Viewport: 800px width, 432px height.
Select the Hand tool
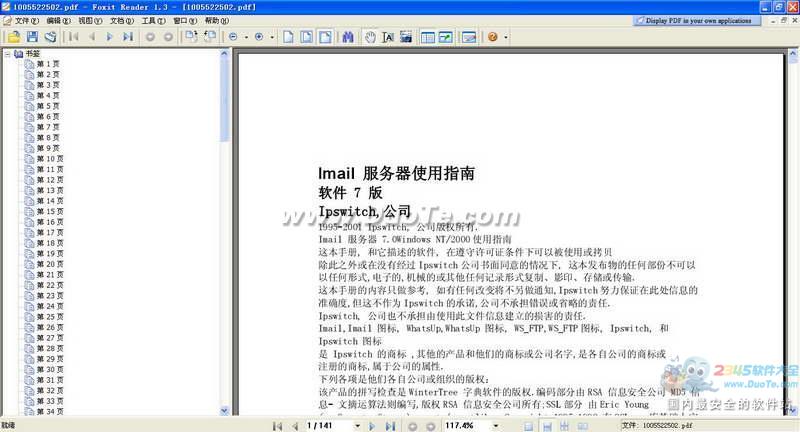pos(370,37)
